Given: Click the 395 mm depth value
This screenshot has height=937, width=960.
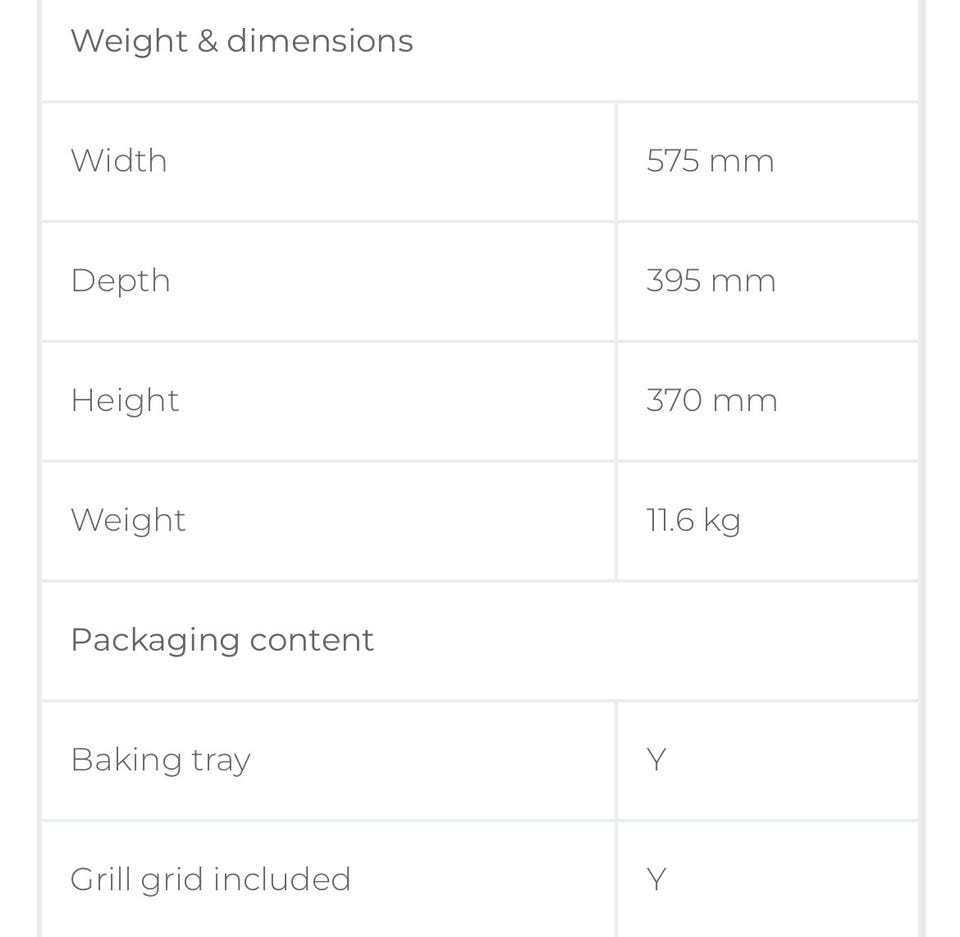Looking at the screenshot, I should (x=710, y=281).
